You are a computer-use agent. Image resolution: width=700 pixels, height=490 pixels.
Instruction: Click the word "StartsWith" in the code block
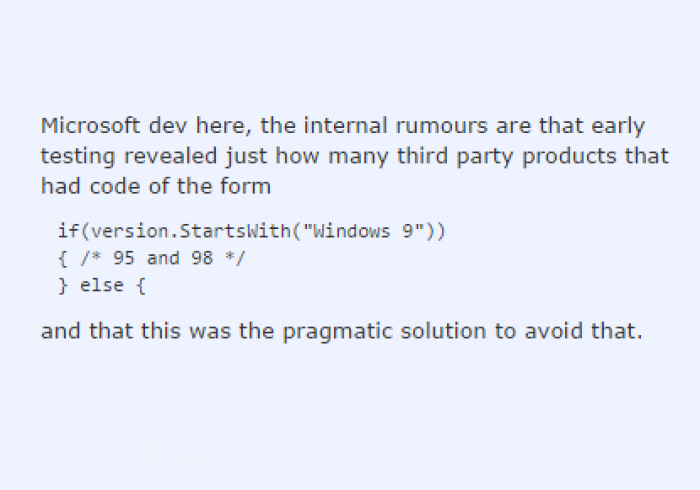(235, 231)
